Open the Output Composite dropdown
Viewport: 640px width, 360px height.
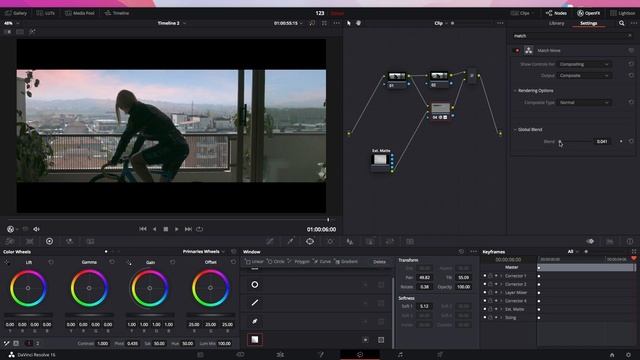(584, 76)
